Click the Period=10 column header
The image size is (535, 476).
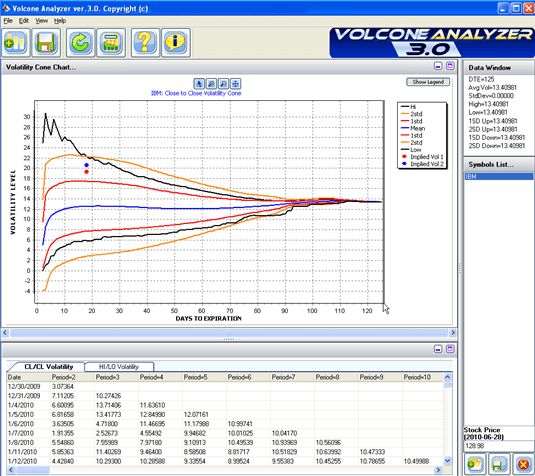423,377
